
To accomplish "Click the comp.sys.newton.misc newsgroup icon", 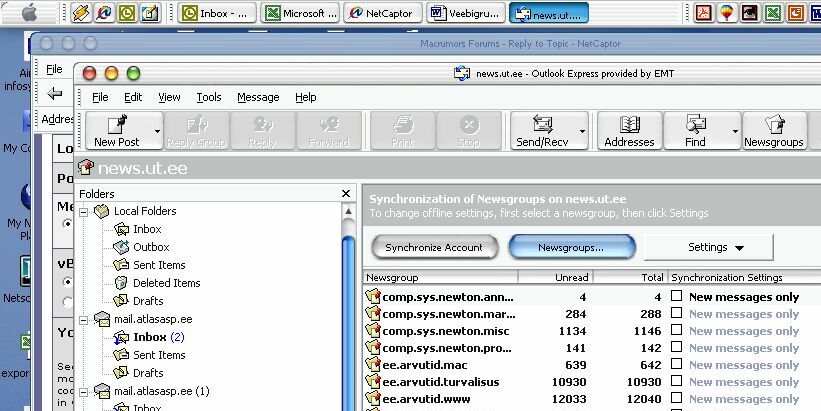I will click(x=373, y=330).
